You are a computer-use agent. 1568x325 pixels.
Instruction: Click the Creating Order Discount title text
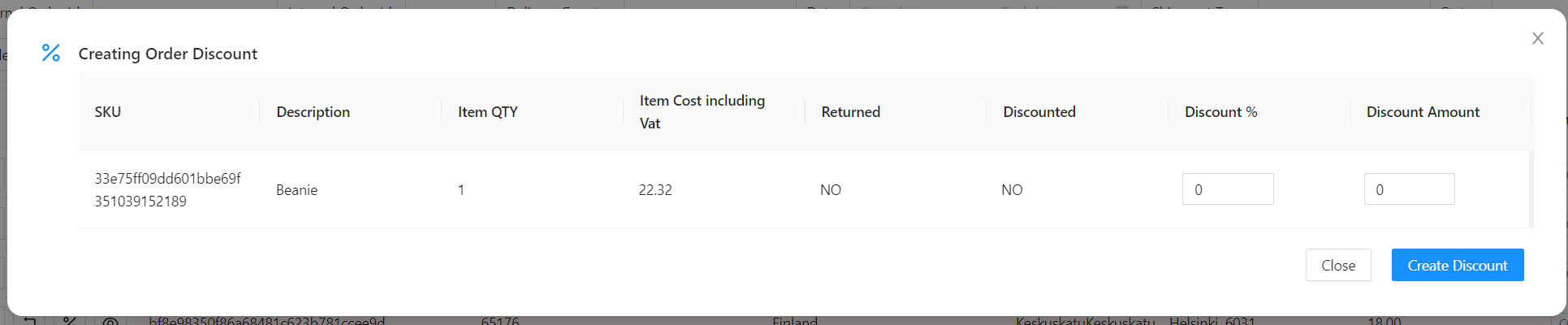pos(168,54)
